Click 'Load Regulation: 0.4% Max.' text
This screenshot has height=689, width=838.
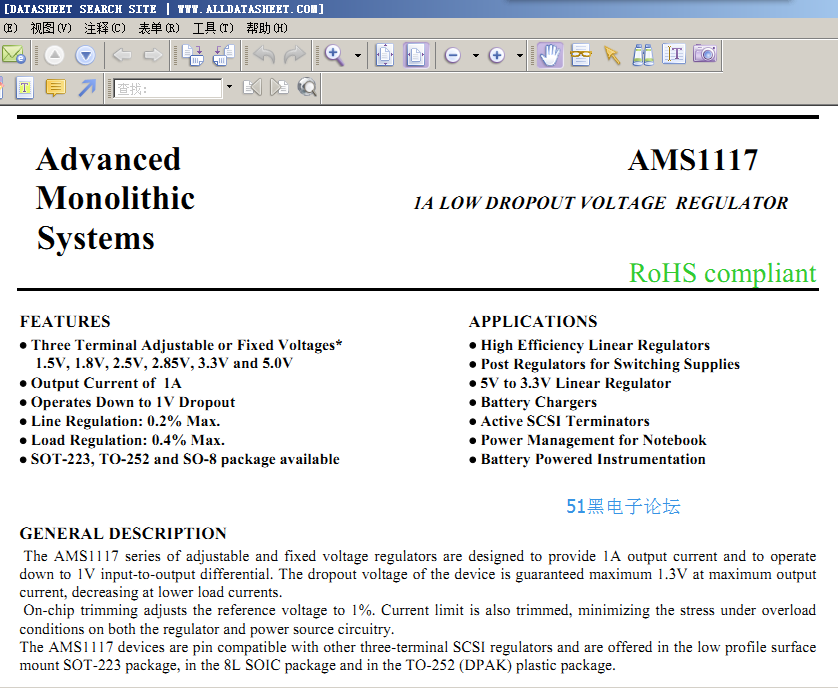(128, 440)
